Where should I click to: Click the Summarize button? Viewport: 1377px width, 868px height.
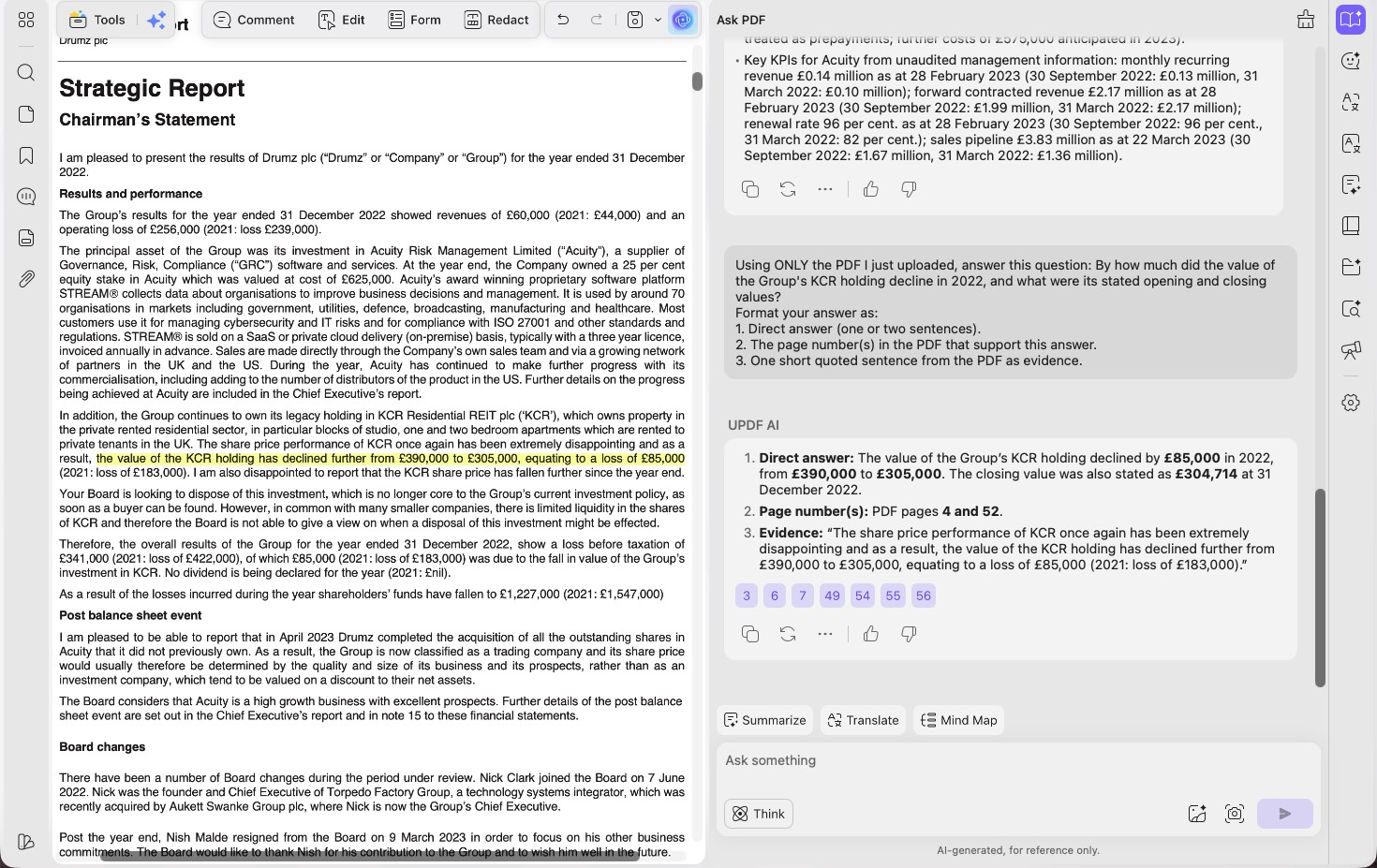(765, 720)
